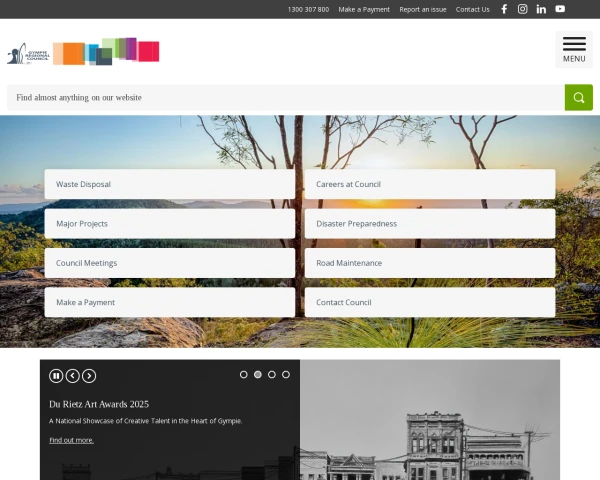
Task: Open the YouTube icon in header
Action: tap(560, 9)
